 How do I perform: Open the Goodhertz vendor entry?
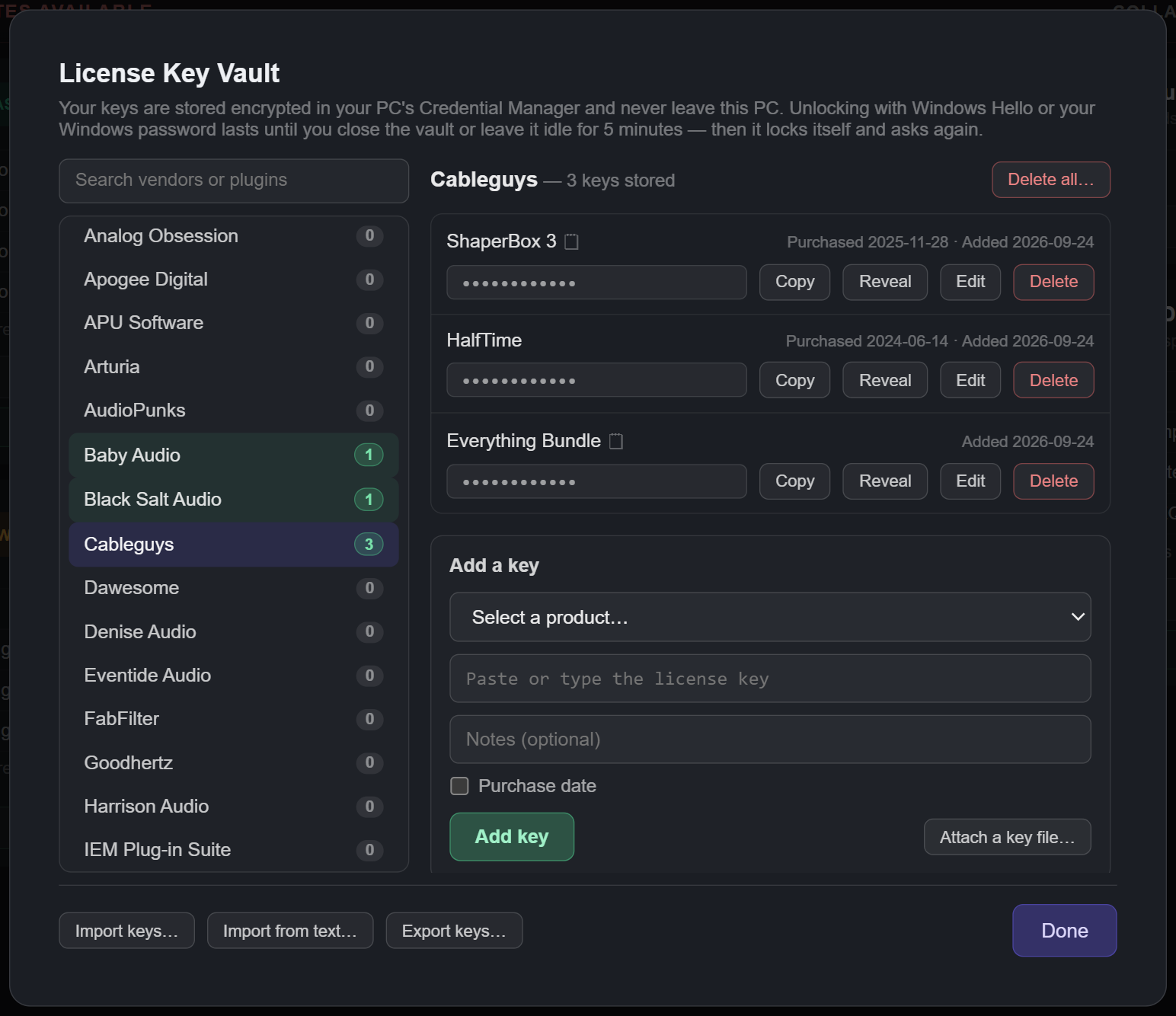(234, 763)
